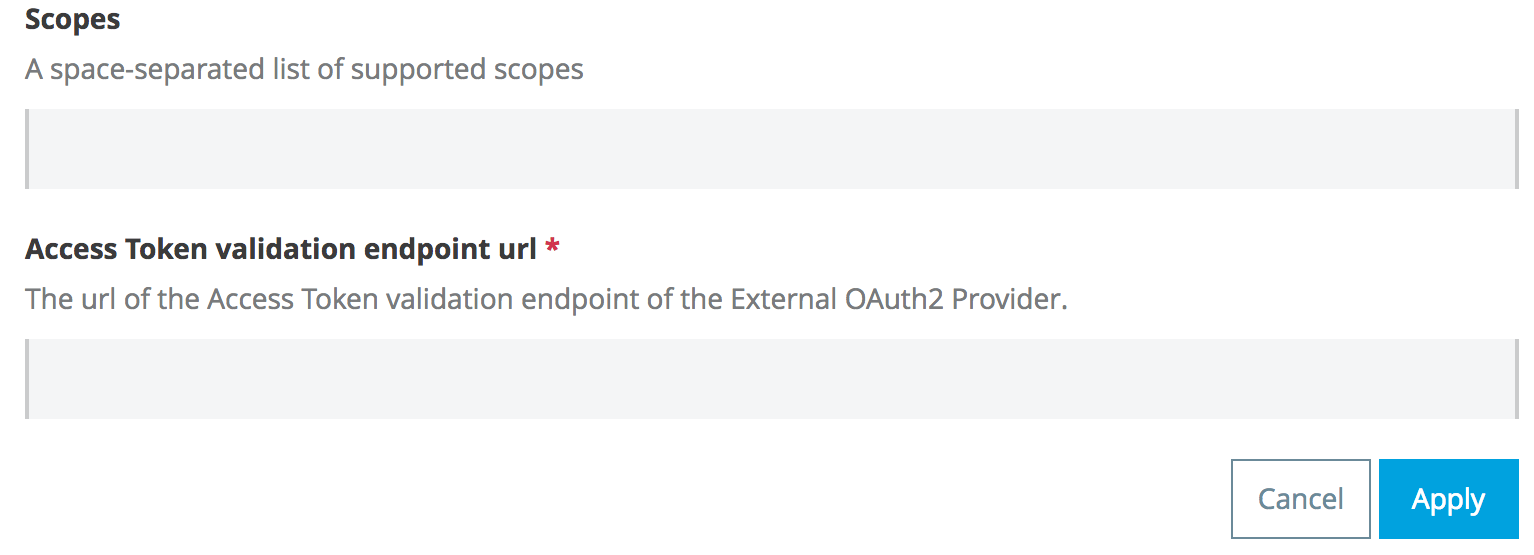Click the blue Apply button
1534x555 pixels.
1448,499
